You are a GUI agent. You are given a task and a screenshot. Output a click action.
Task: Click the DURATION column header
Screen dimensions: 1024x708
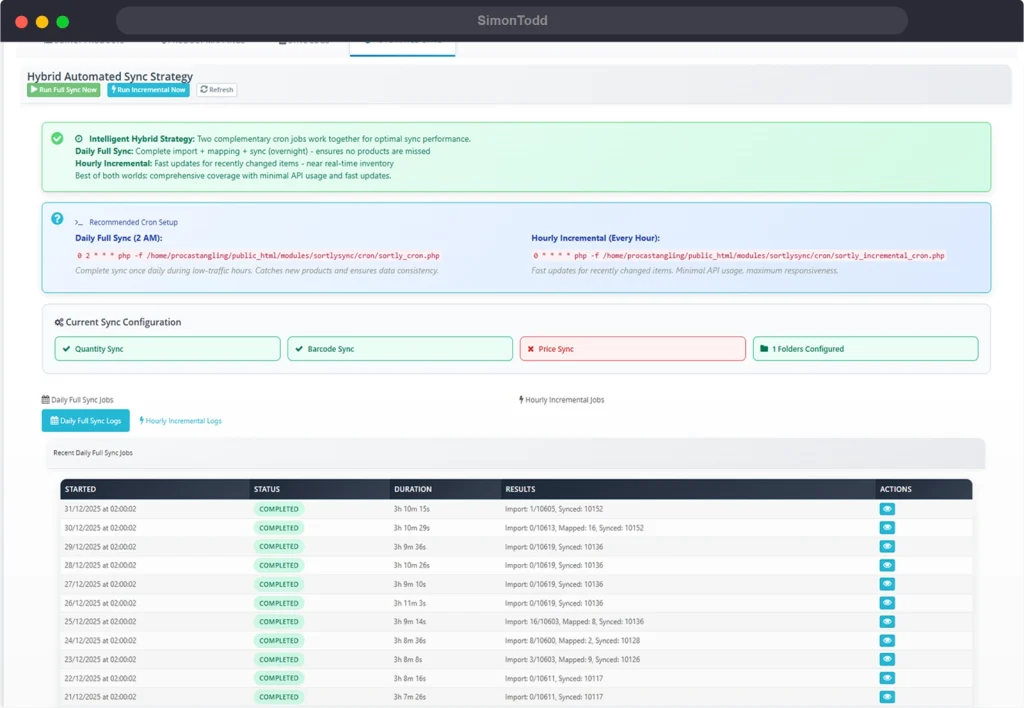pos(413,489)
